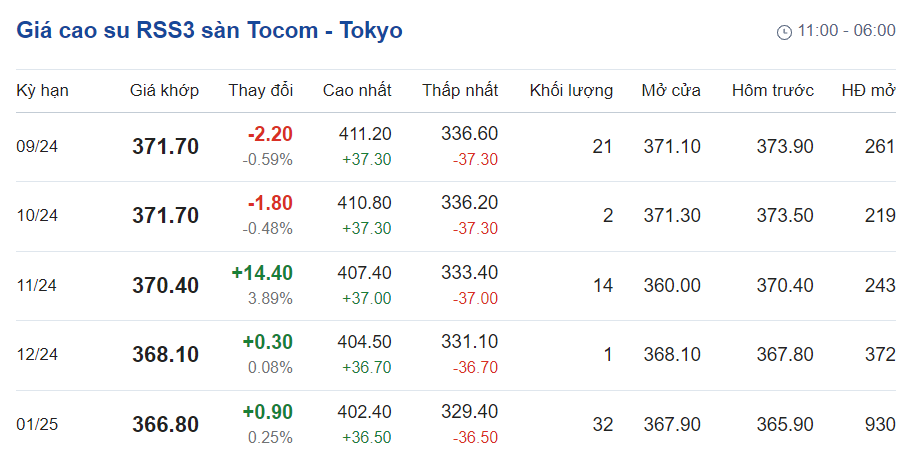Viewport: 914px width, 458px height.
Task: Click the clock icon beside trading hours
Action: 784,32
